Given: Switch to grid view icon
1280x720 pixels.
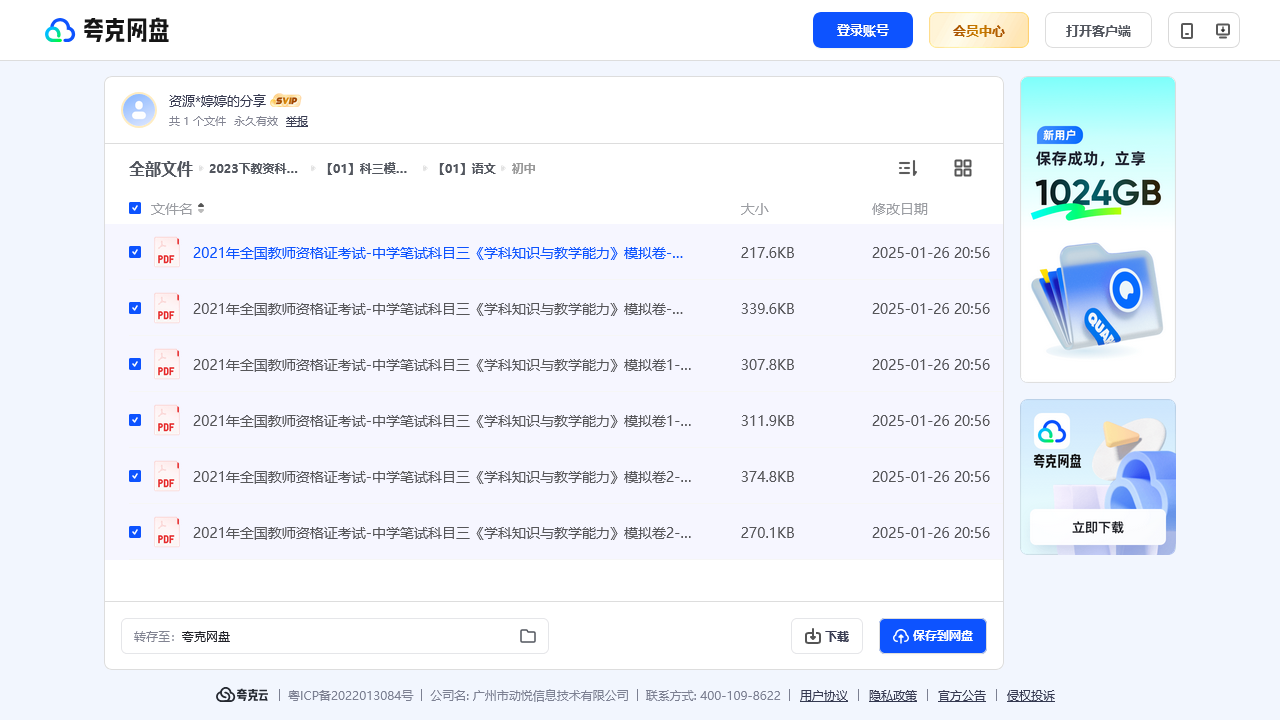Looking at the screenshot, I should coord(963,168).
